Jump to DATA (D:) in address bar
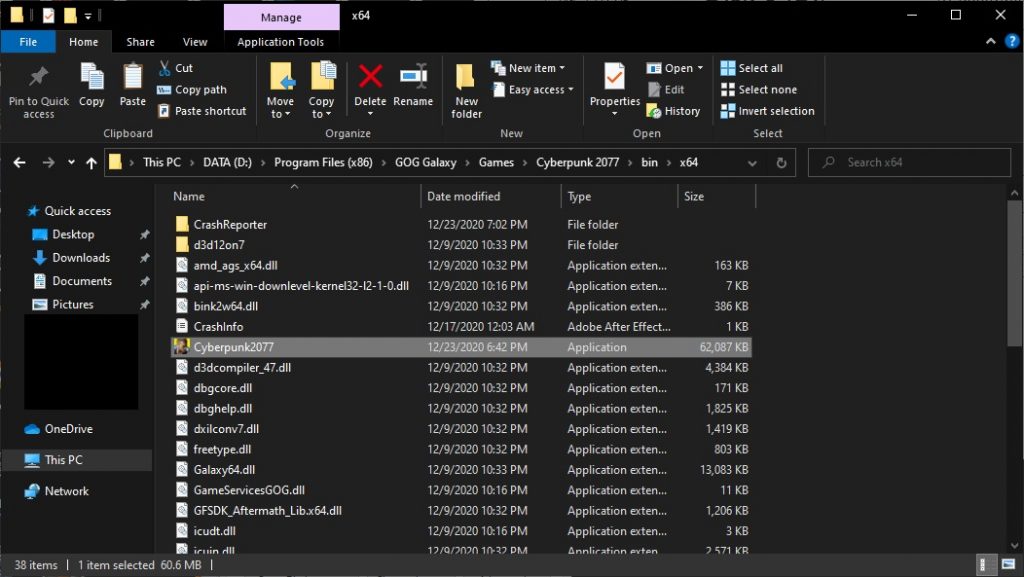This screenshot has width=1024, height=577. tap(227, 163)
